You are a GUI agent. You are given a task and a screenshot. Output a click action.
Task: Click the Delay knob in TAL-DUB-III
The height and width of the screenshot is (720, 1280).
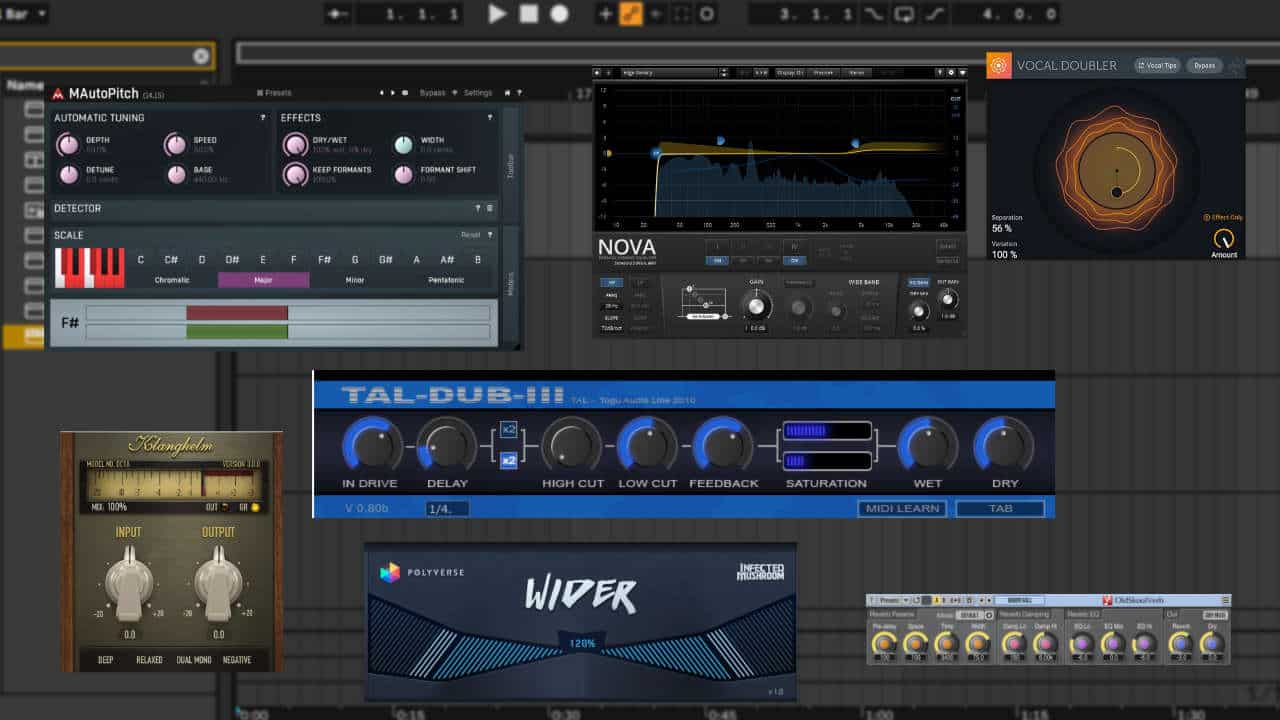pyautogui.click(x=446, y=444)
